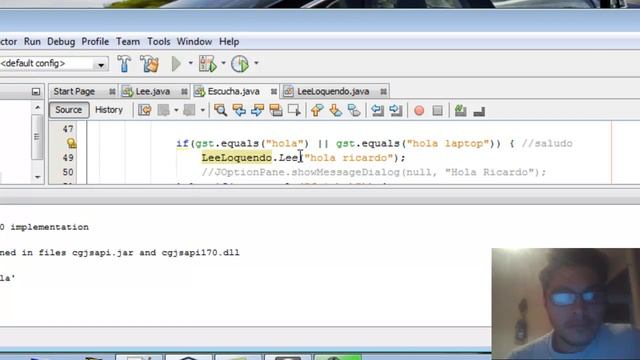Open the Profile menu

(95, 42)
